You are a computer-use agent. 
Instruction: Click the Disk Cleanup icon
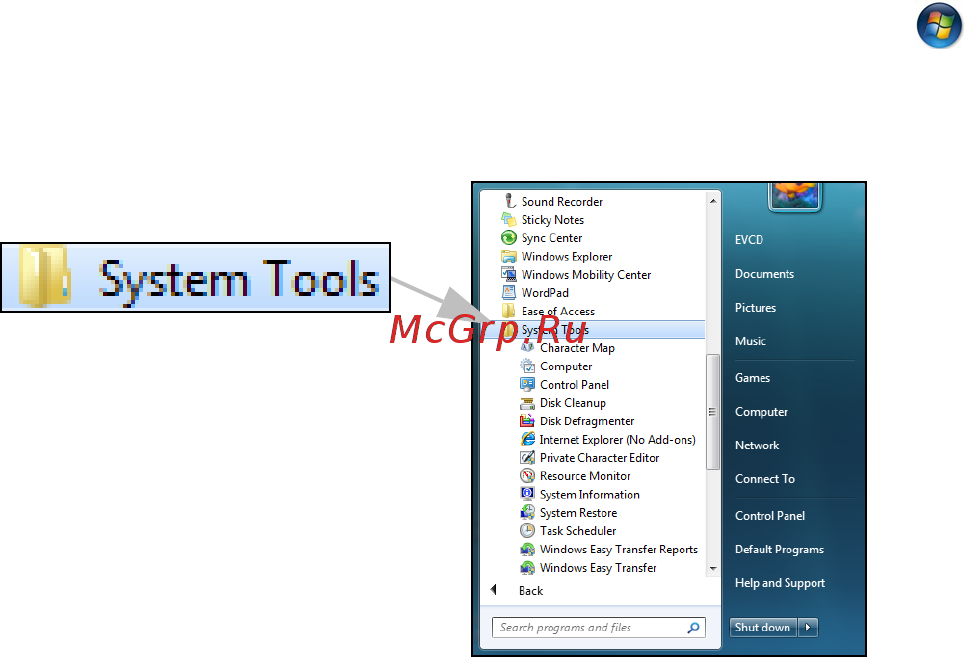pos(527,403)
